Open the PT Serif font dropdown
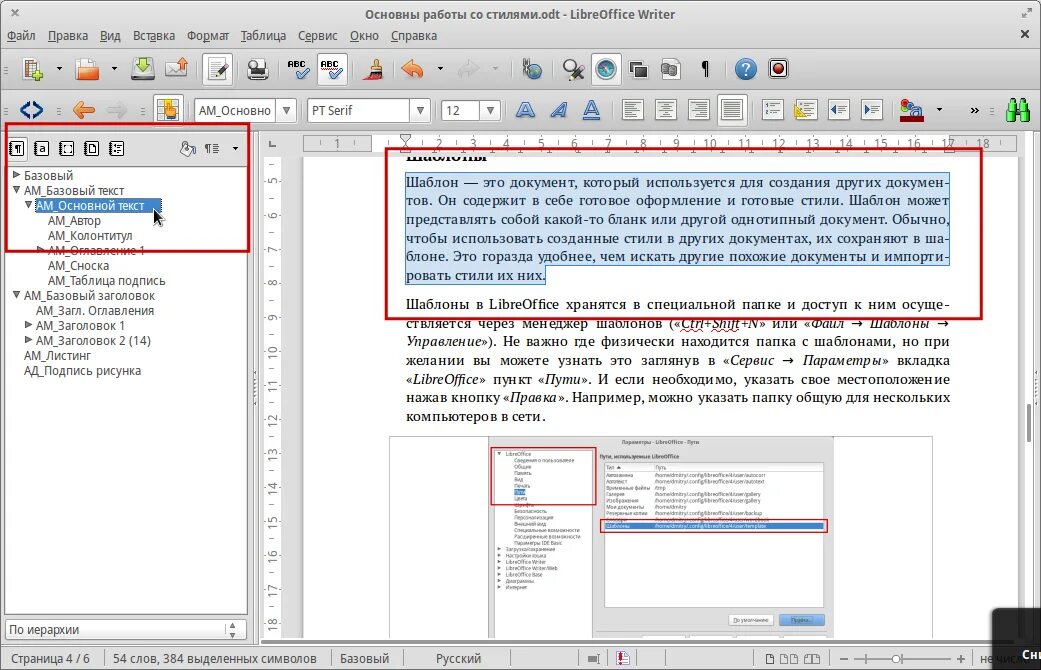 [x=420, y=110]
